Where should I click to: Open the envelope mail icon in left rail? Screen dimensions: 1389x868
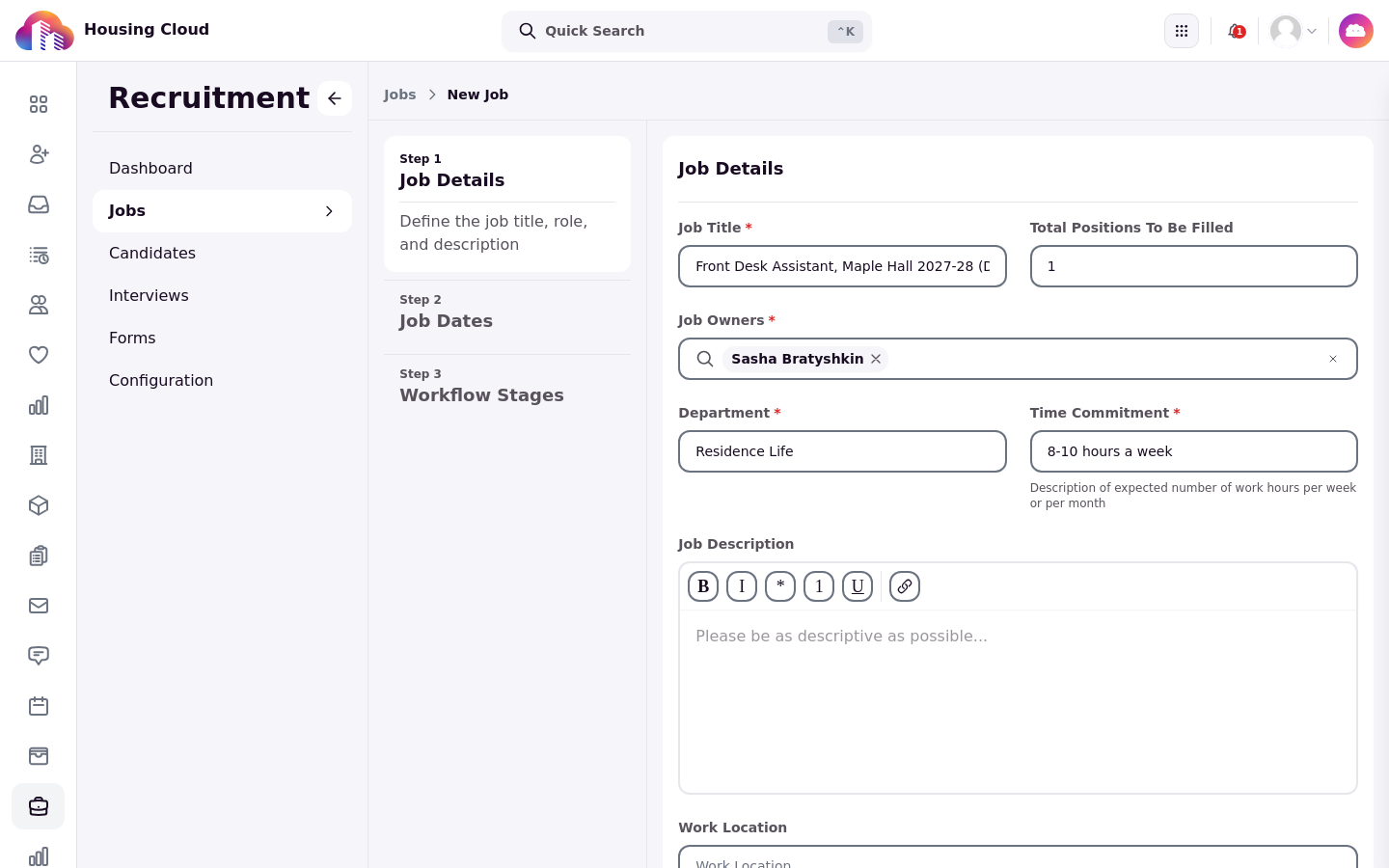click(39, 606)
